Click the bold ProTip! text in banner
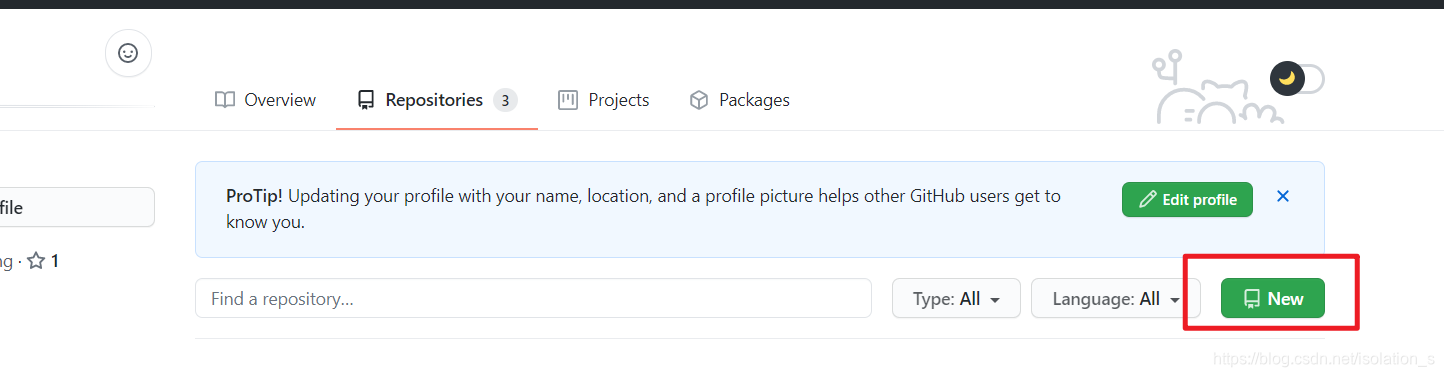Image resolution: width=1444 pixels, height=377 pixels. [x=254, y=196]
